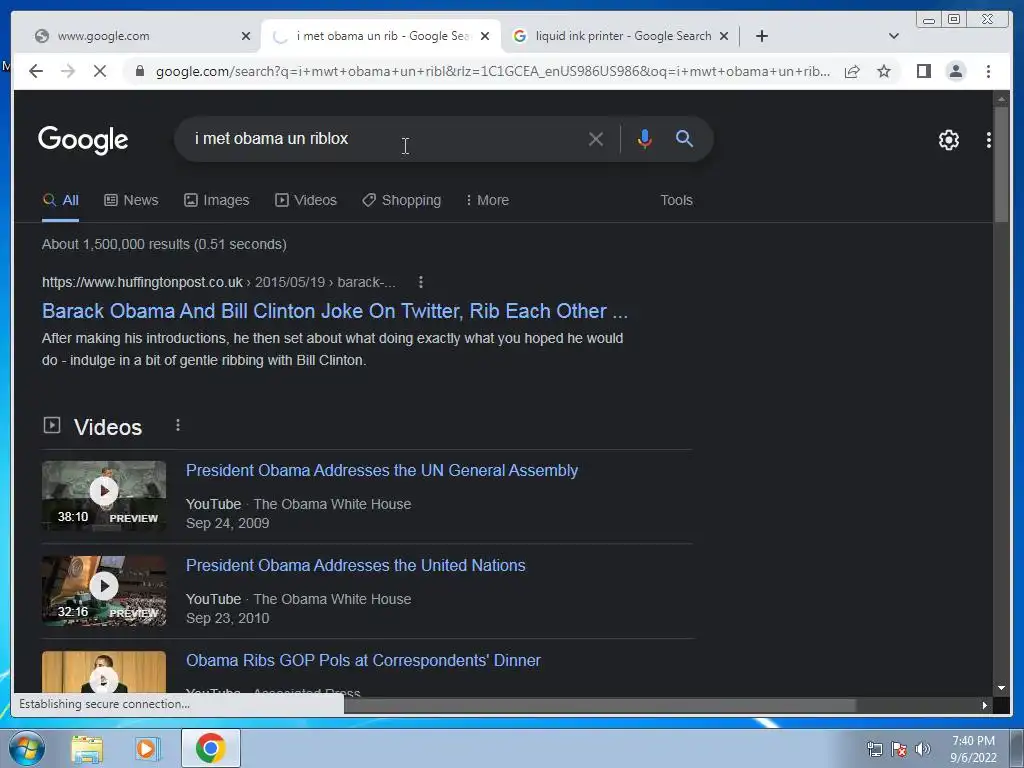Open the Chrome side panel

pos(923,71)
